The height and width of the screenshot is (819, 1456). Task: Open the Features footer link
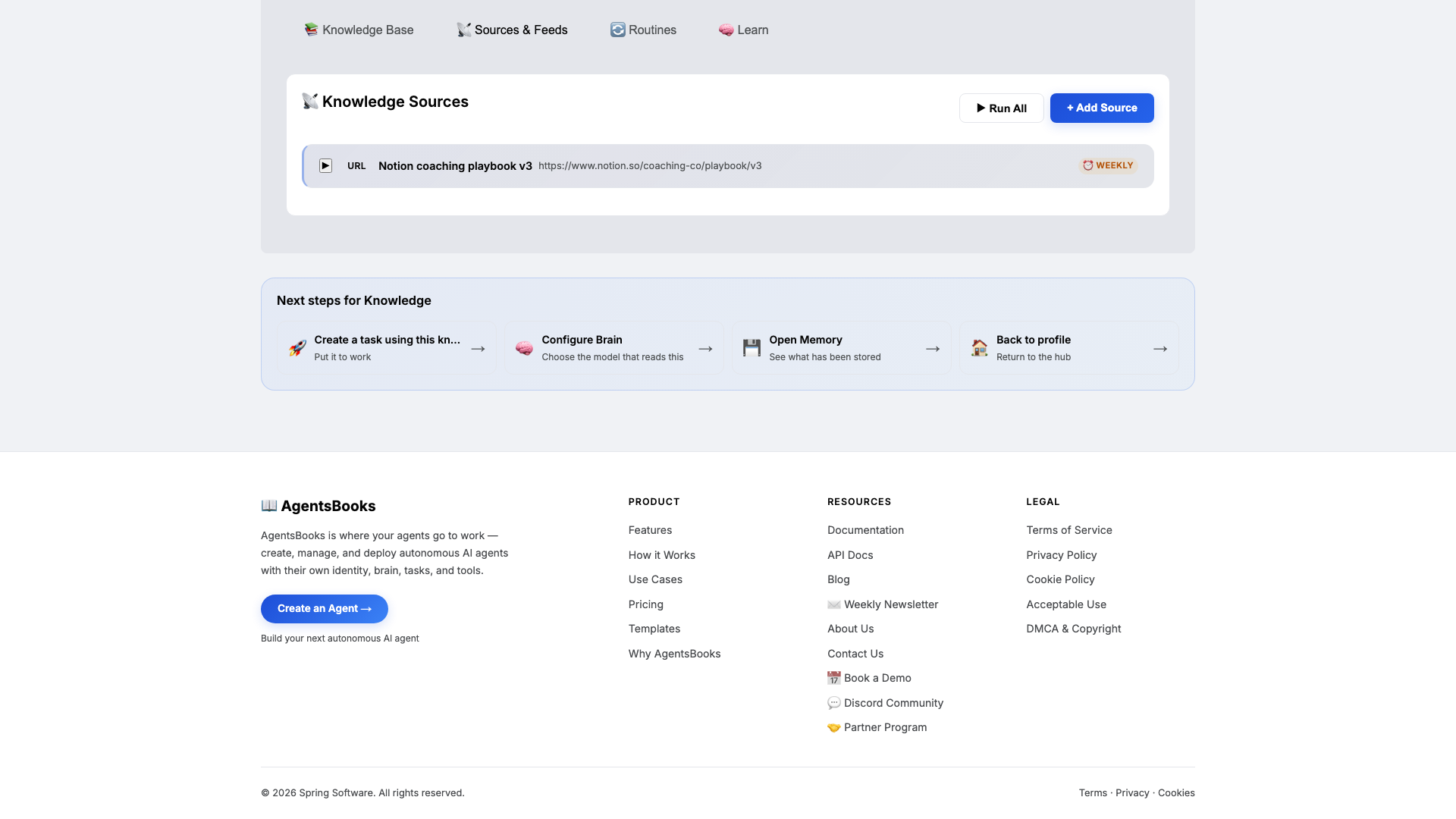650,530
